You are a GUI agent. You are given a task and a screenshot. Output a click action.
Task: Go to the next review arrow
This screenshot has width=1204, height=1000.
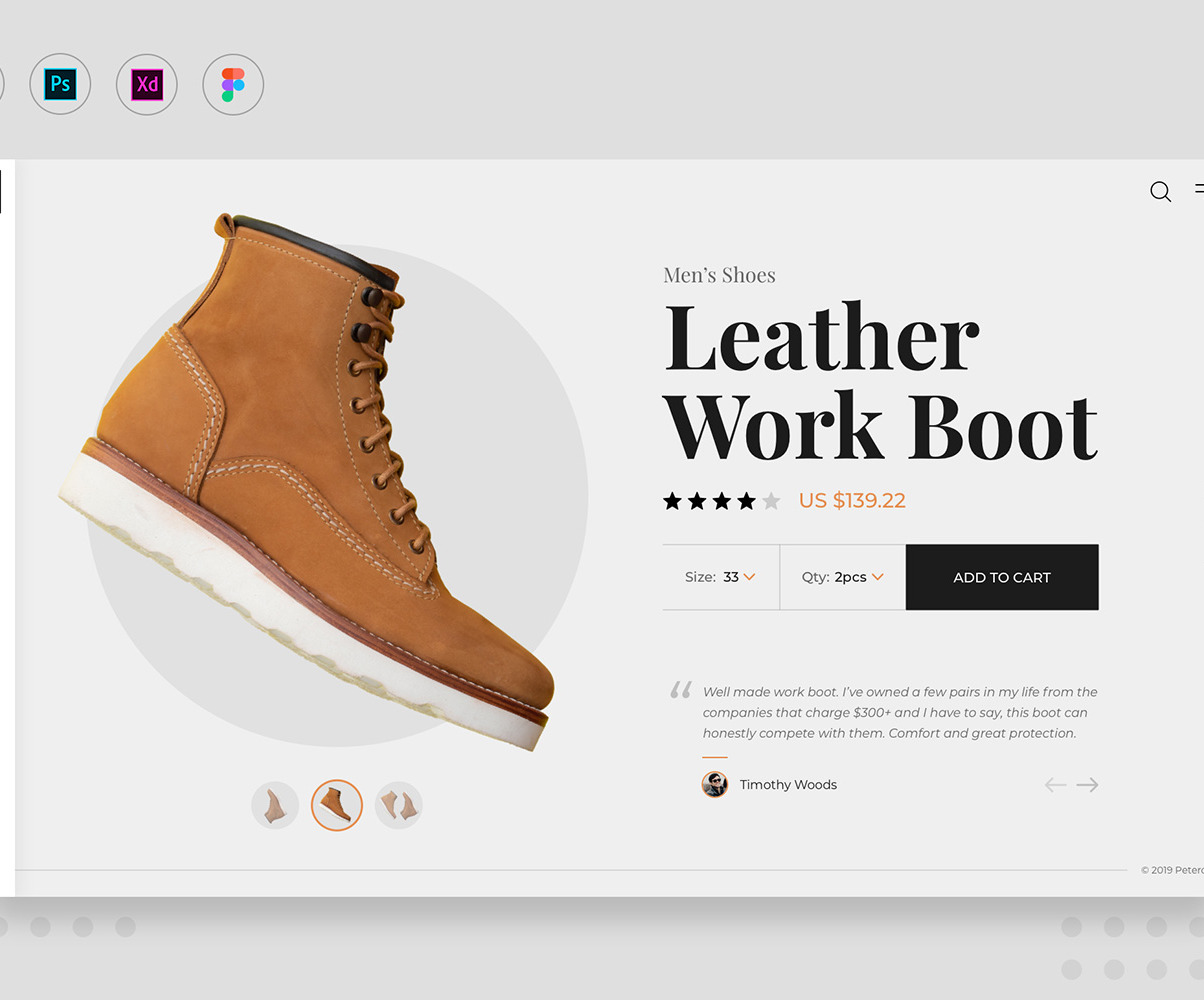tap(1088, 785)
